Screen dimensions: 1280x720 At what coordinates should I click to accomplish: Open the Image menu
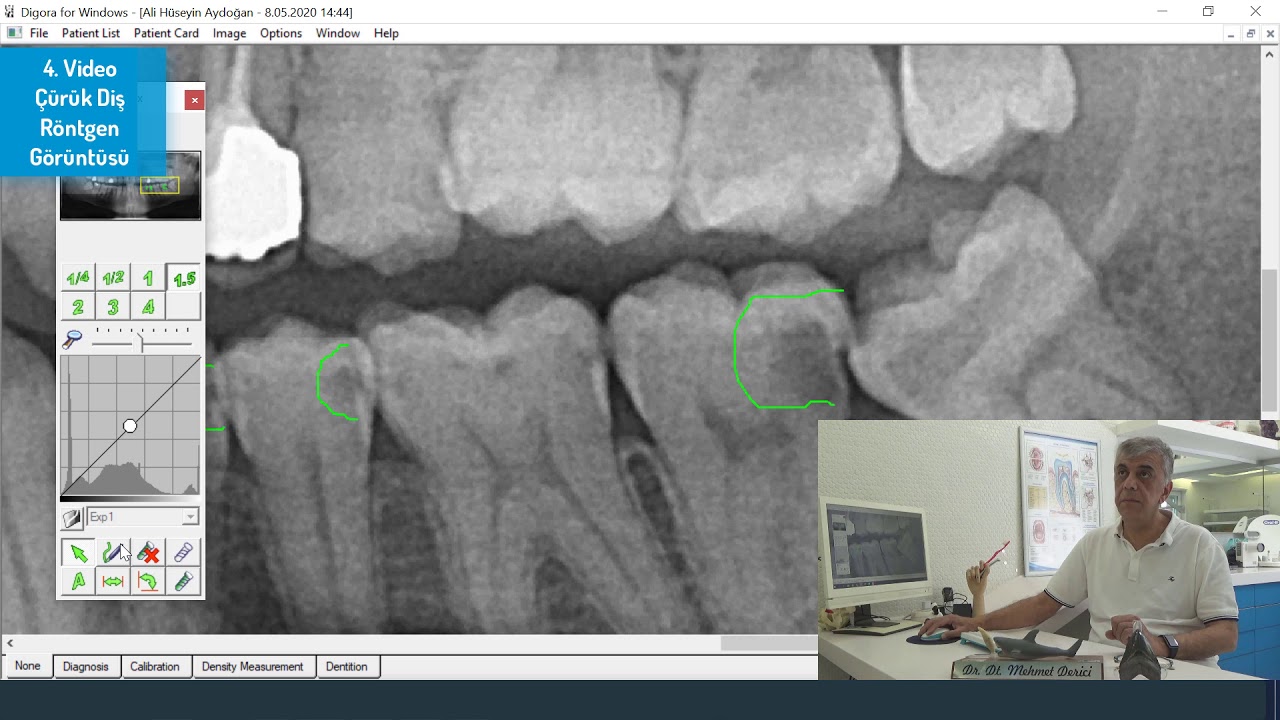[229, 33]
